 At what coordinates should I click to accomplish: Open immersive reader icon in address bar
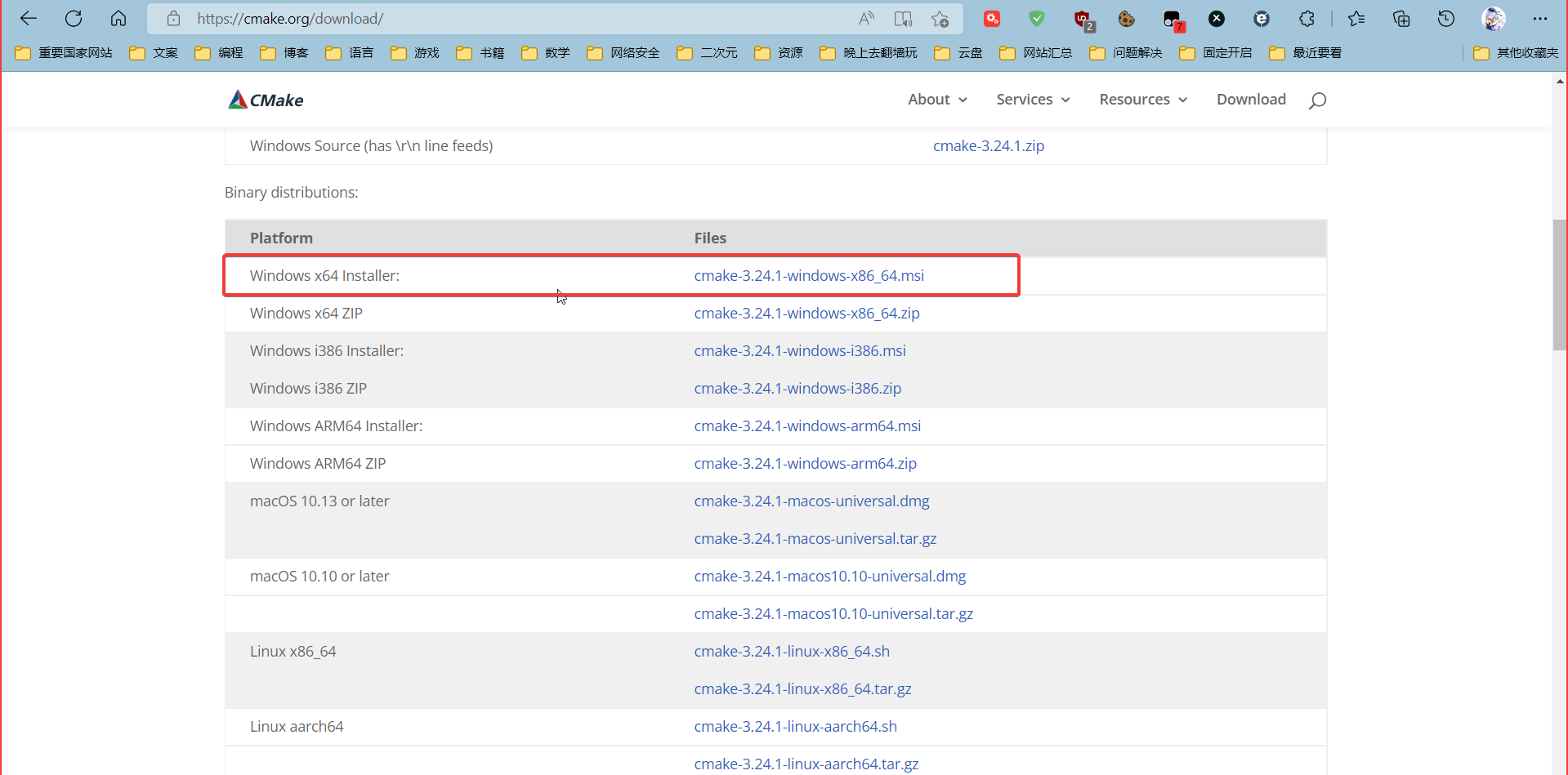[x=903, y=18]
